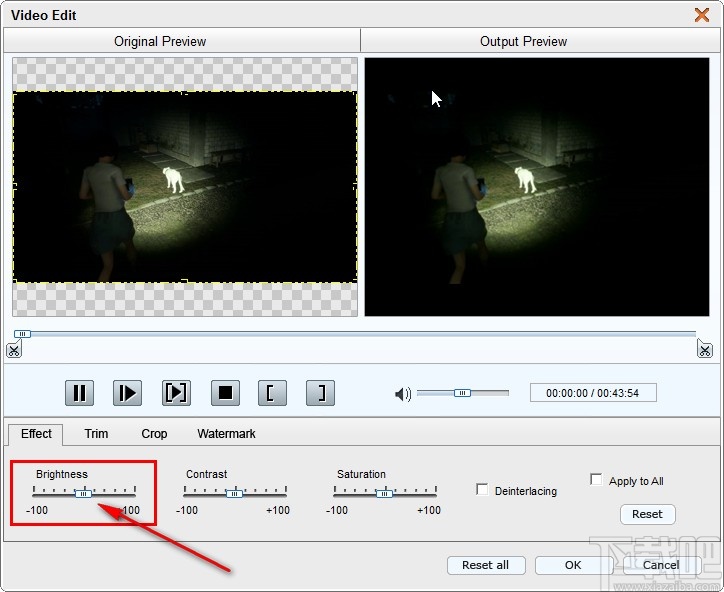Check the Apply to All option
Viewport: 724px width, 592px height.
click(x=596, y=480)
